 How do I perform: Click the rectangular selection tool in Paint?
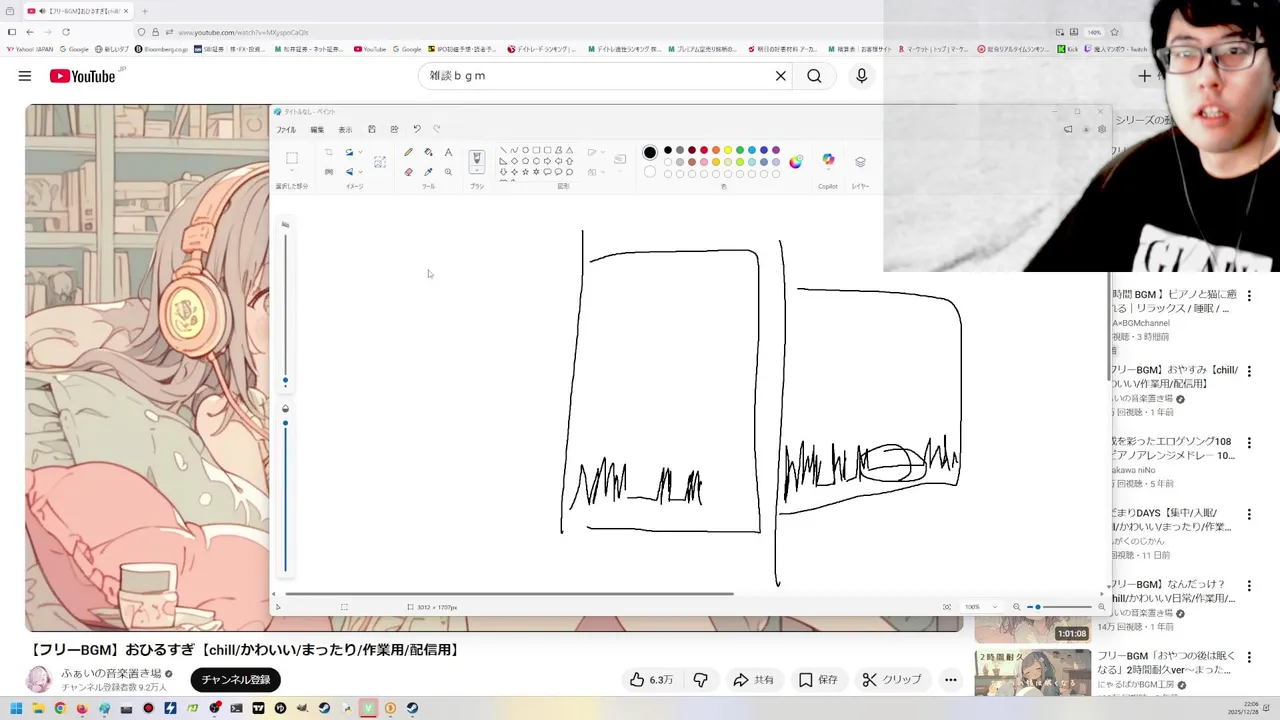click(292, 158)
